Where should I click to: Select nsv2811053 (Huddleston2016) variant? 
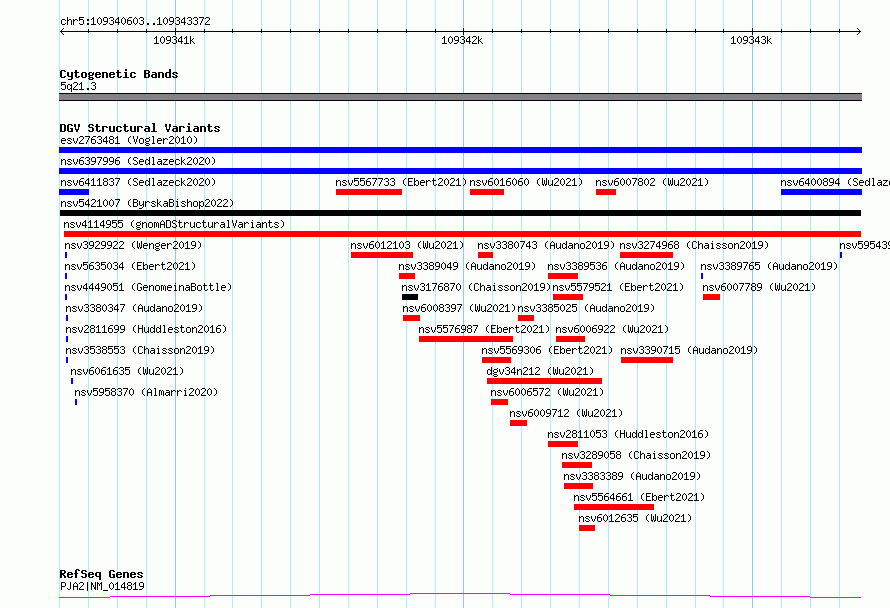pos(628,434)
